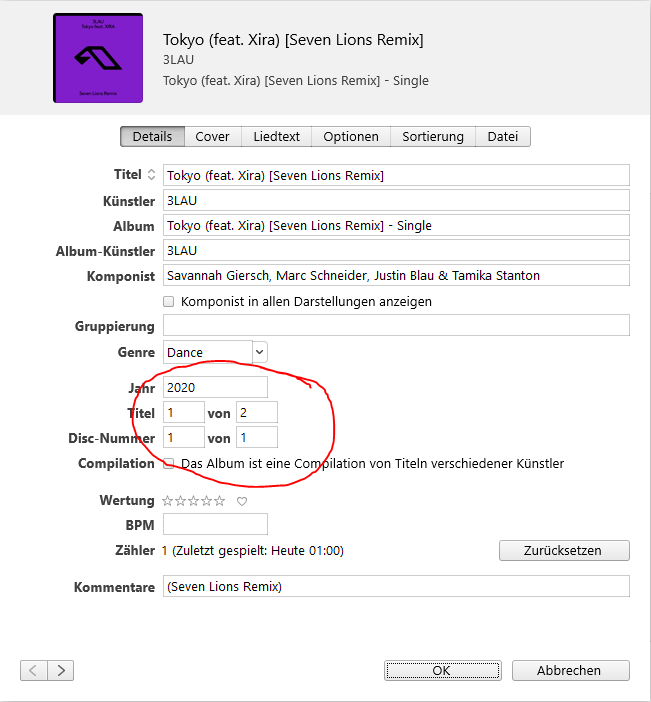Click the Album name field
The height and width of the screenshot is (702, 651).
click(x=396, y=226)
